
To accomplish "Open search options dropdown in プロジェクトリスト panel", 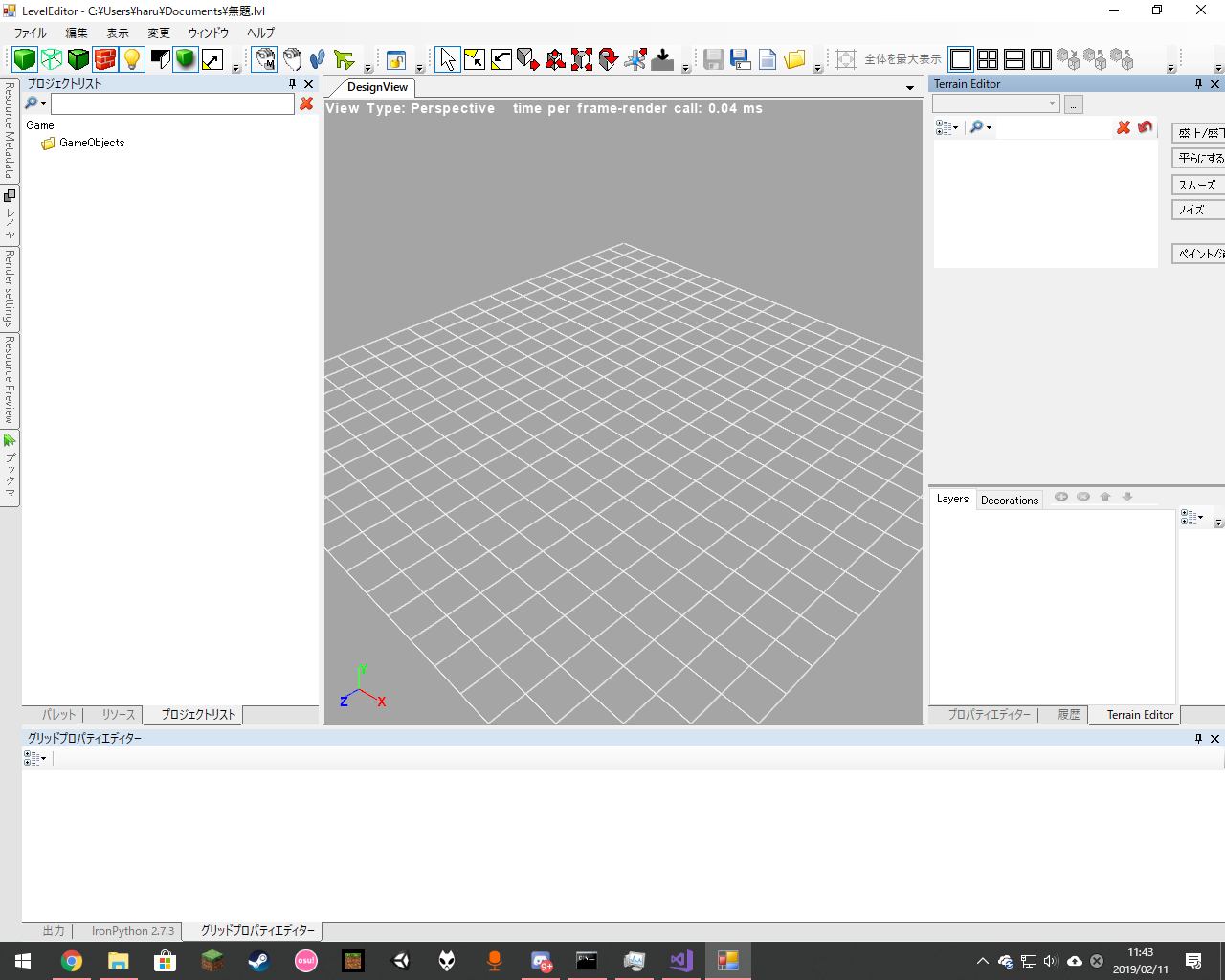I will 35,103.
